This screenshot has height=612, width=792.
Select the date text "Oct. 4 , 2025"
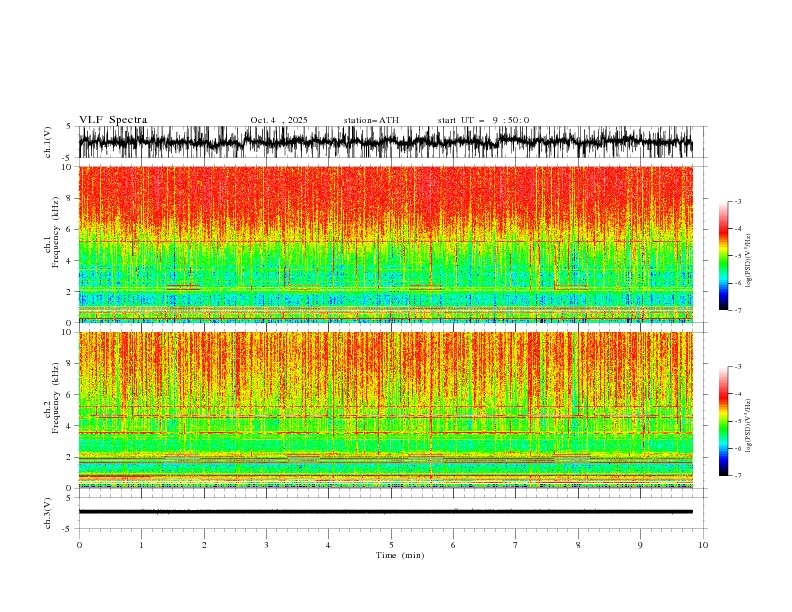coord(279,120)
